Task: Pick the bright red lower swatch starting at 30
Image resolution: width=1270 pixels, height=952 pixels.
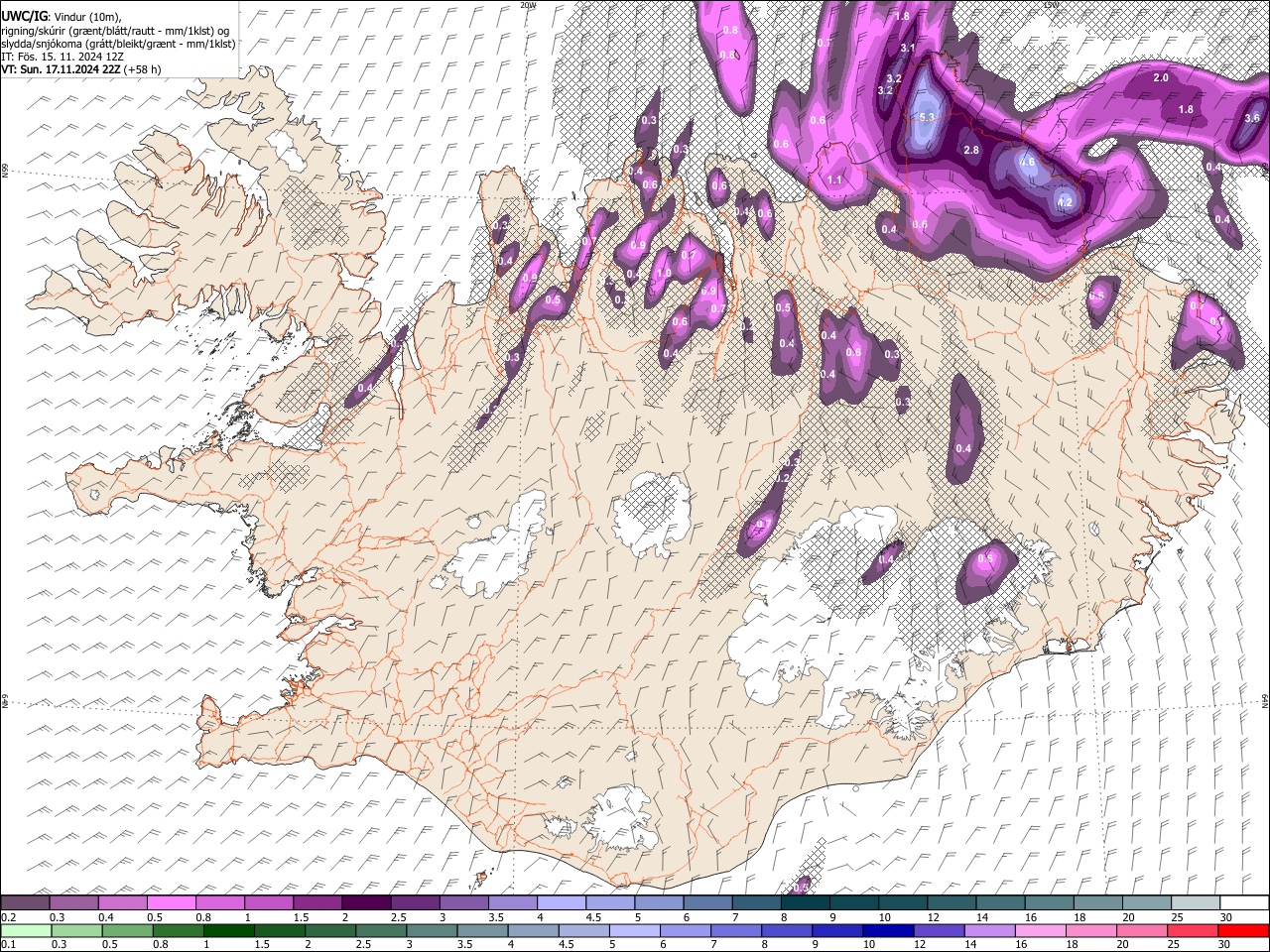Action: coord(1243,930)
